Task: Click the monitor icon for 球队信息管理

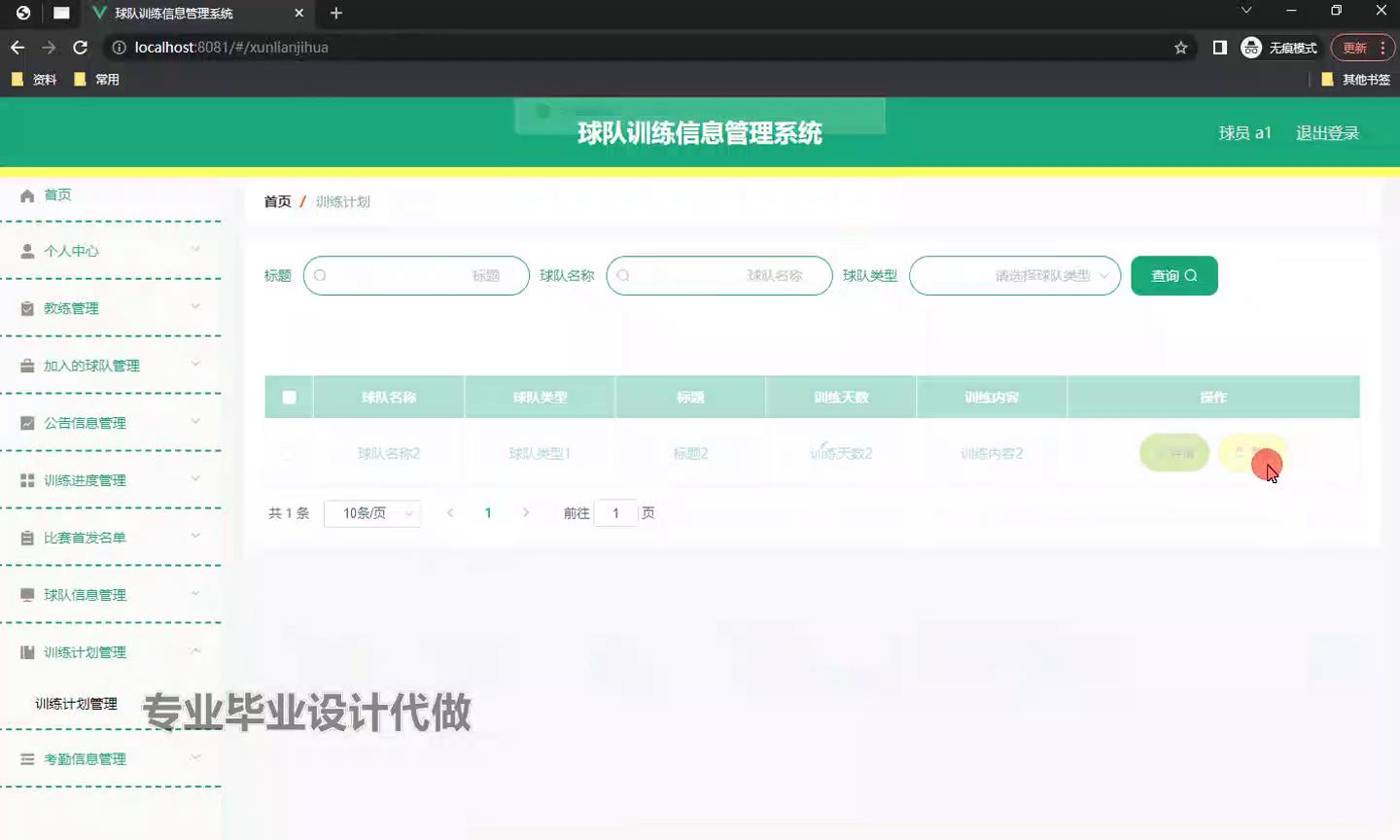Action: (27, 595)
